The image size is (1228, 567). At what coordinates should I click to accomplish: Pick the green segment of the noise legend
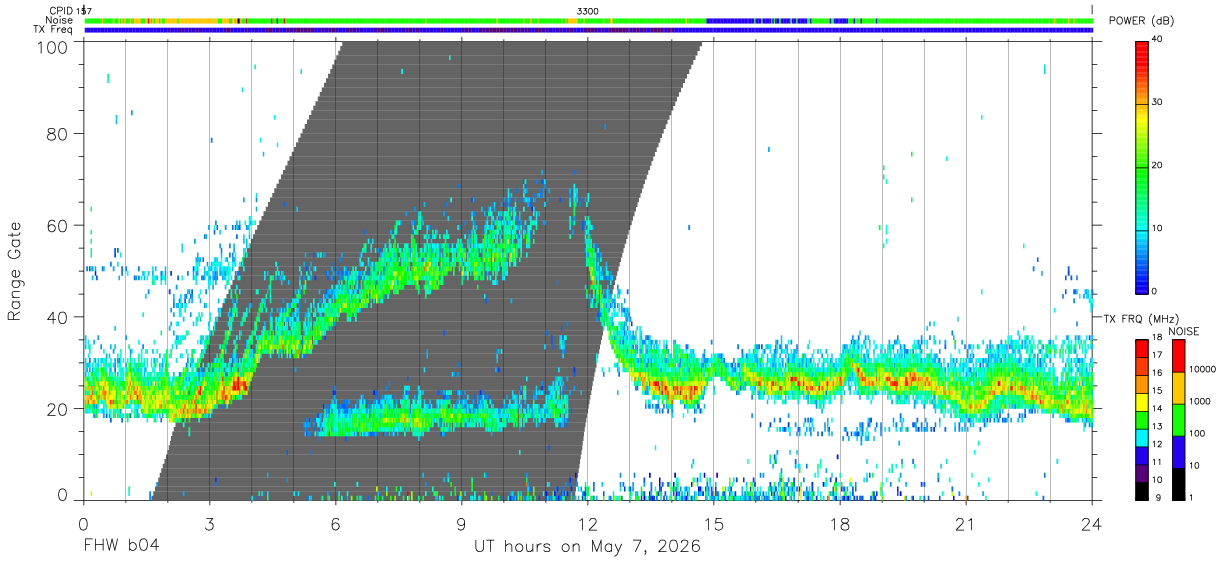click(x=1177, y=419)
